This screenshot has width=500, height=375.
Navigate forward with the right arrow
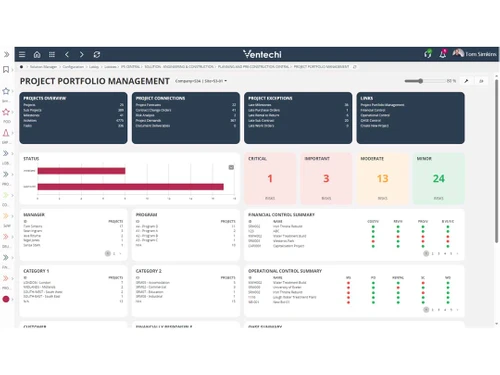pyautogui.click(x=82, y=54)
